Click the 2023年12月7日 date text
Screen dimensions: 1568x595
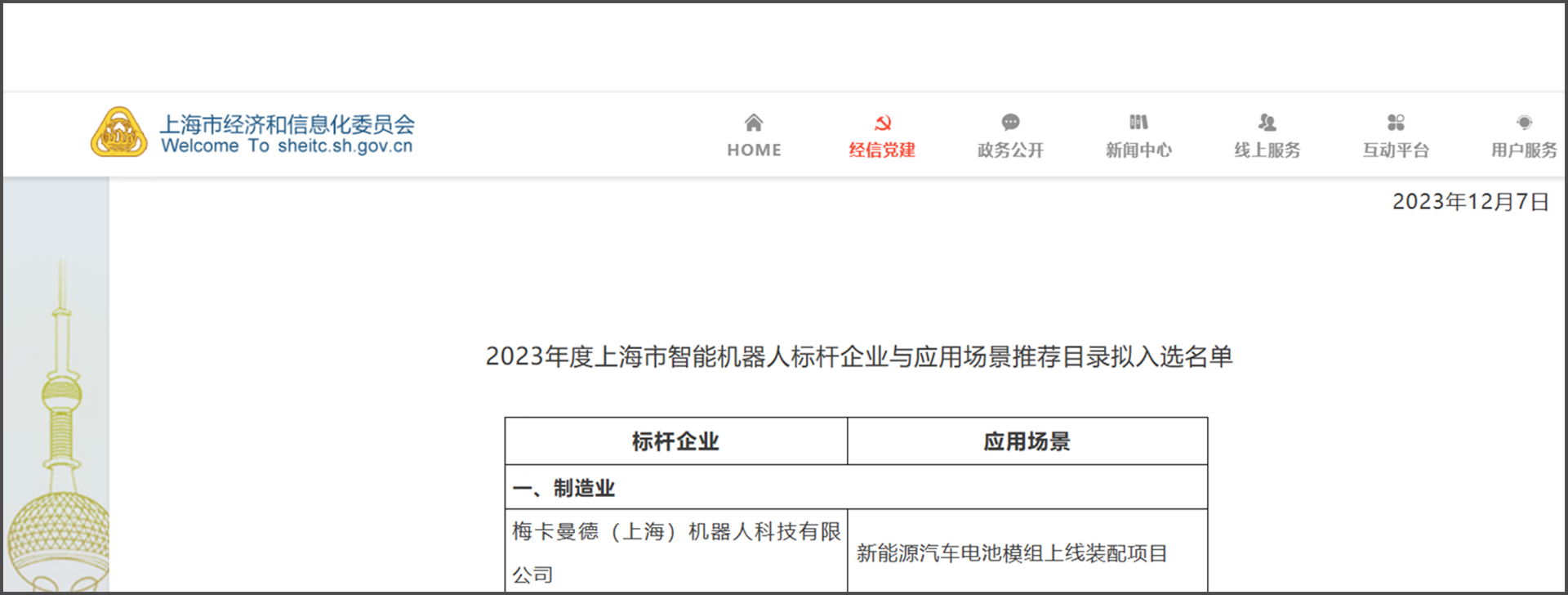click(1470, 202)
